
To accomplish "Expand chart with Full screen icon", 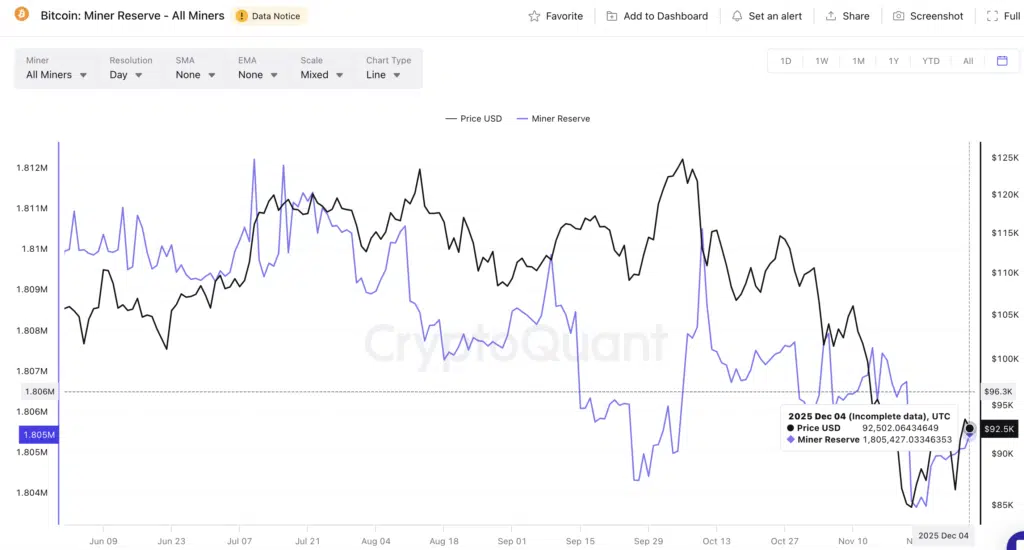I will pyautogui.click(x=991, y=16).
